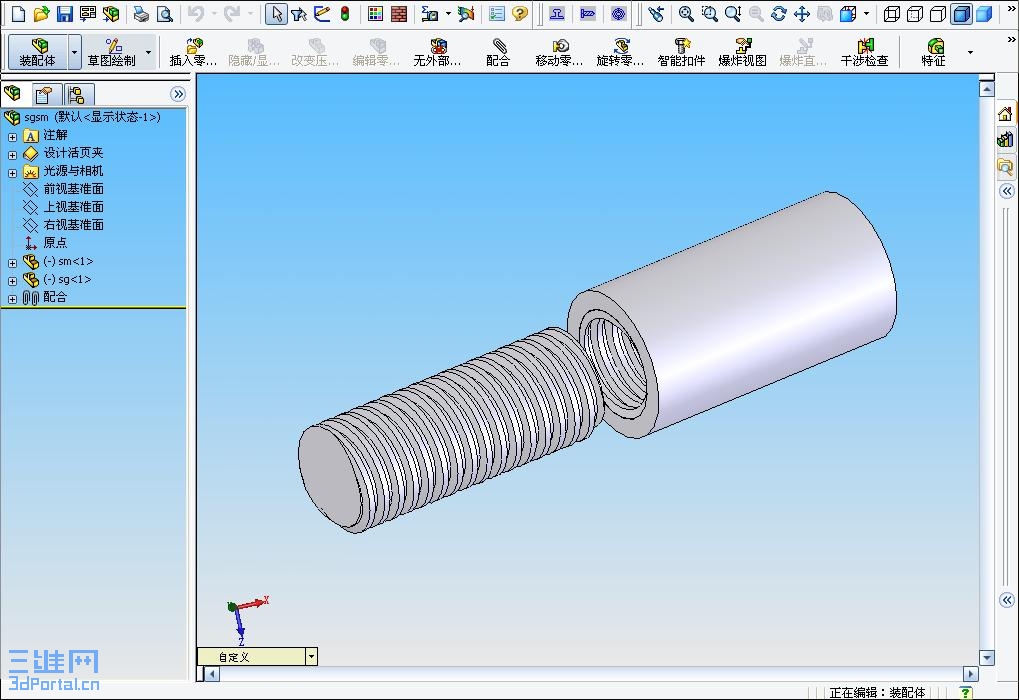Screen dimensions: 1019x700
Task: Expand the 注解 tree node
Action: [x=12, y=137]
